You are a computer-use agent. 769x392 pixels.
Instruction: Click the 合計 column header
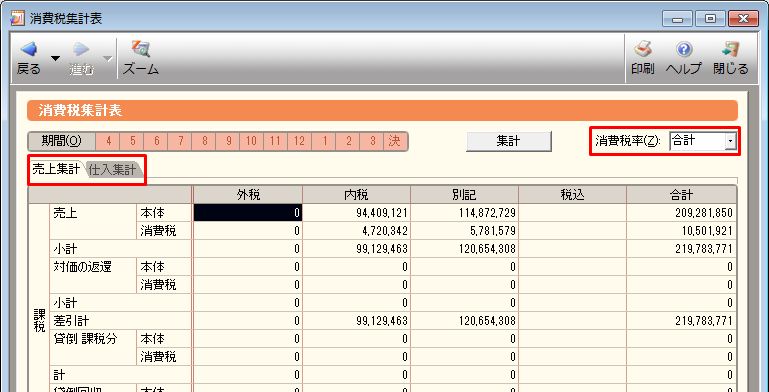coord(681,195)
